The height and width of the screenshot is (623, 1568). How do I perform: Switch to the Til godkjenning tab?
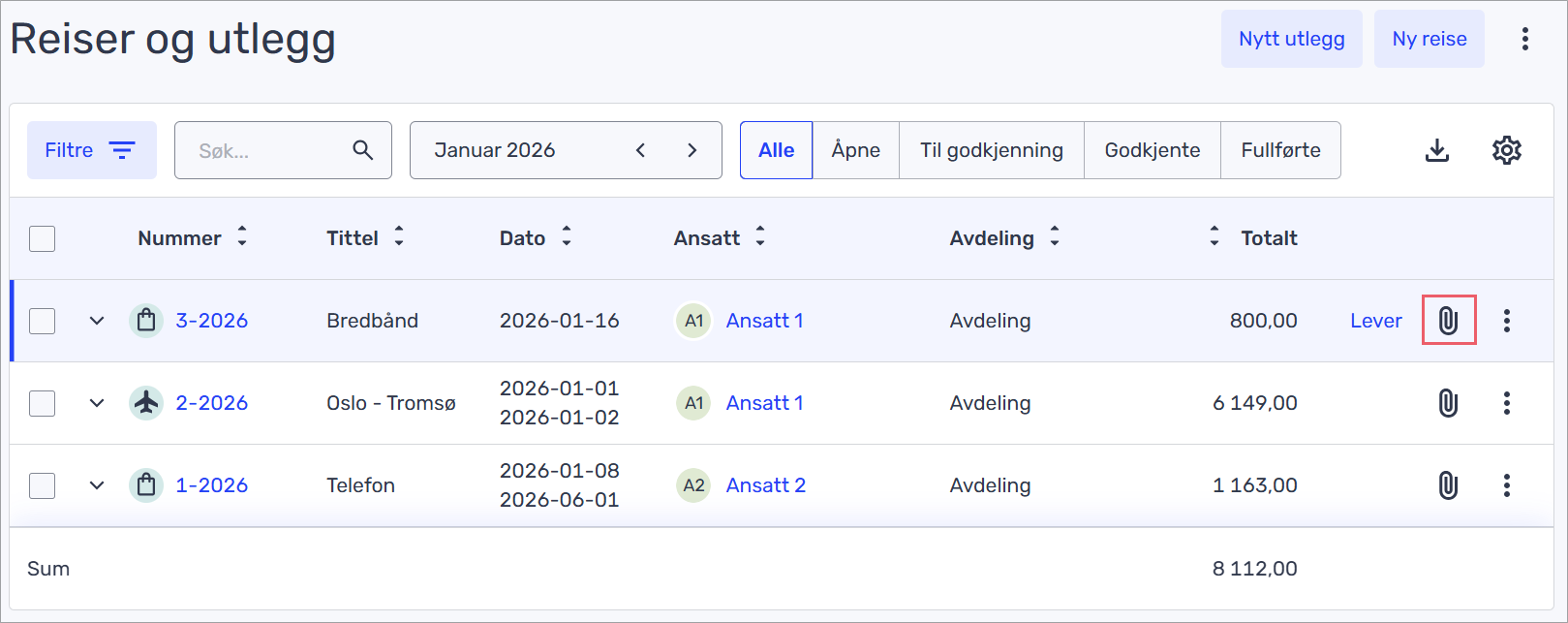[991, 150]
